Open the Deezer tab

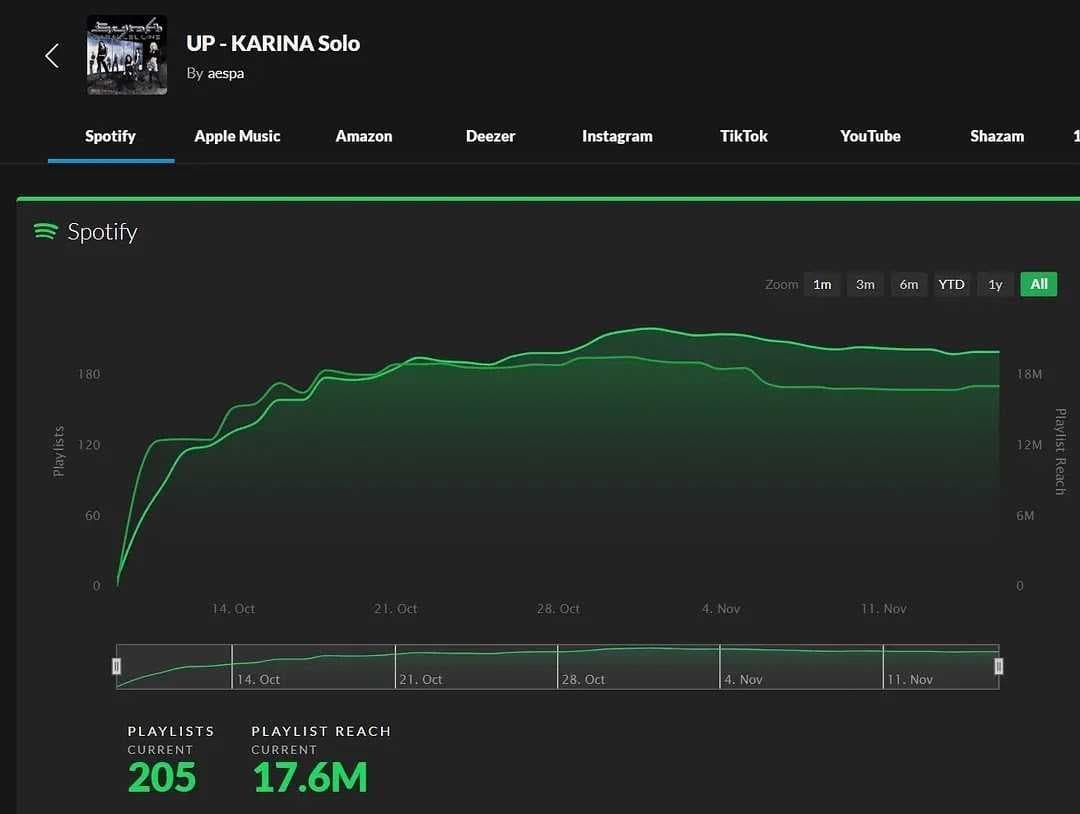490,136
